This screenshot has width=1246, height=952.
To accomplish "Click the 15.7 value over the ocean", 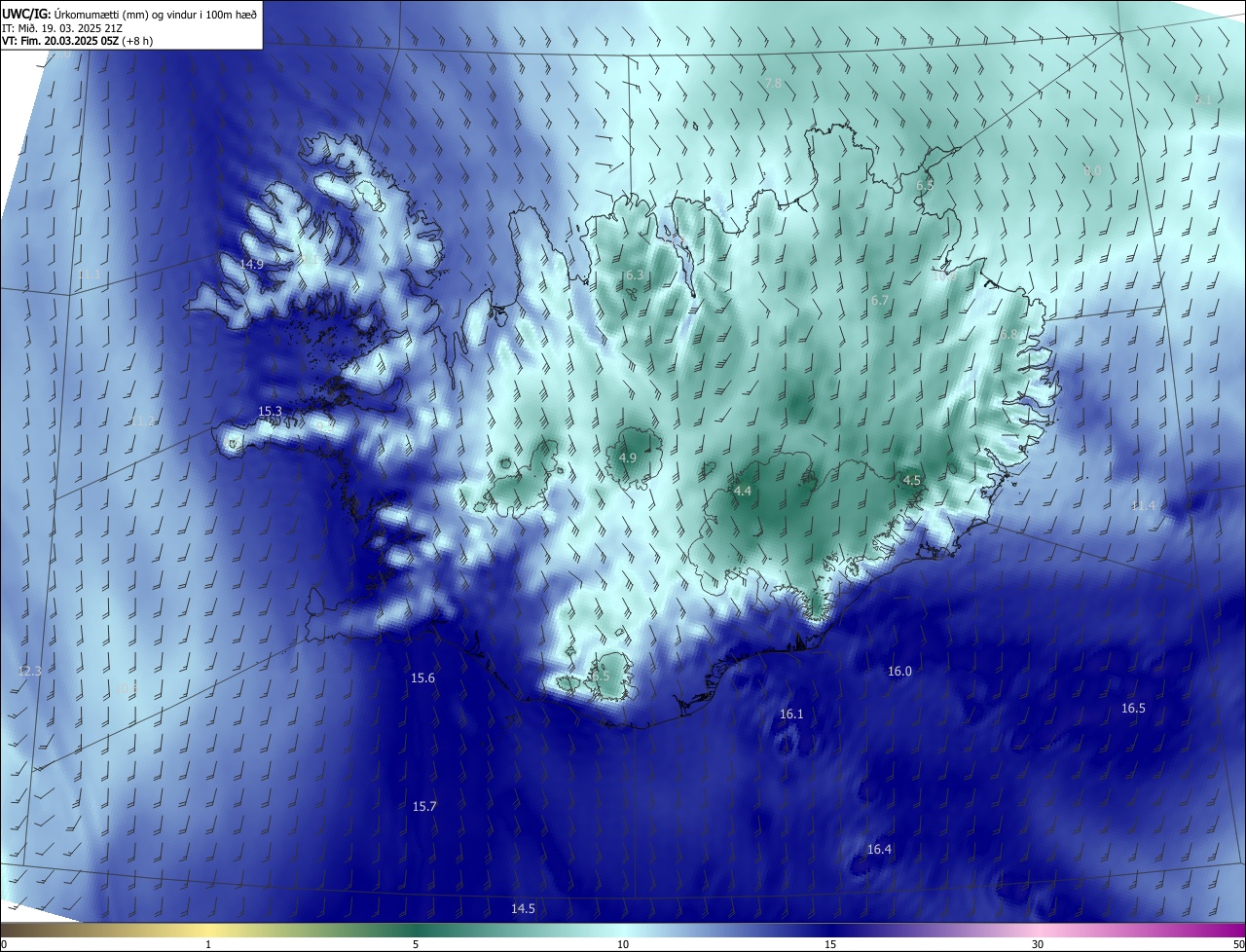I will tap(424, 806).
